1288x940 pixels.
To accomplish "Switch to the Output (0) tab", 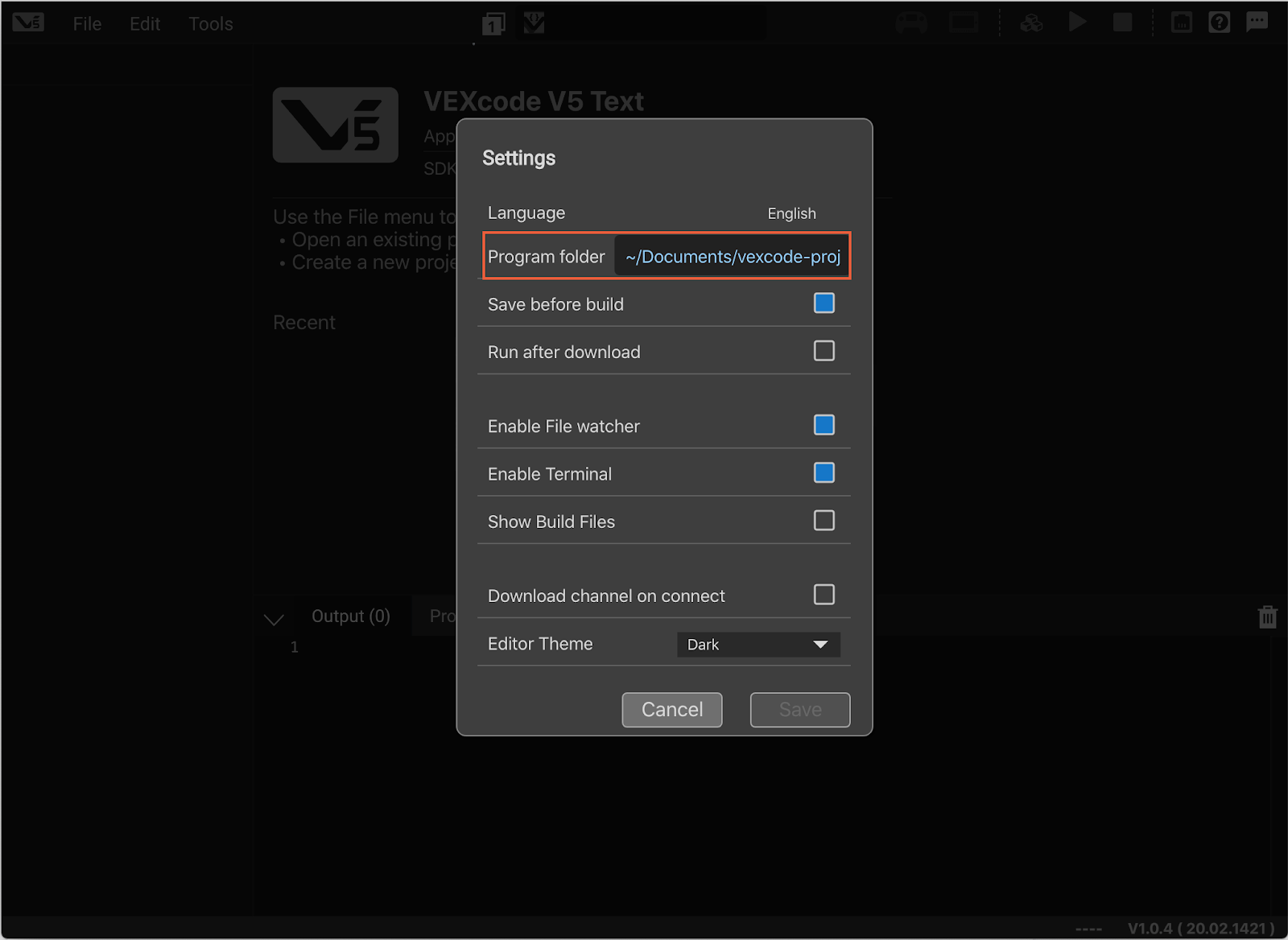I will (x=350, y=616).
